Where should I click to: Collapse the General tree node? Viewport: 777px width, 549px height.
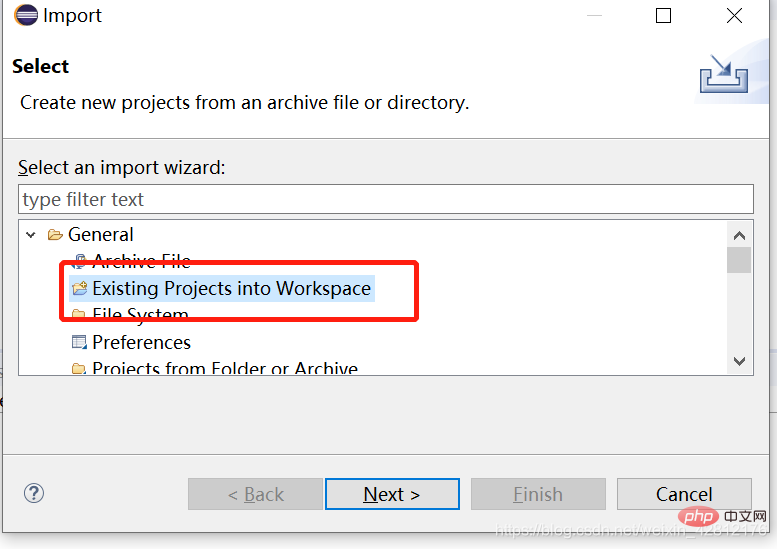coord(31,234)
